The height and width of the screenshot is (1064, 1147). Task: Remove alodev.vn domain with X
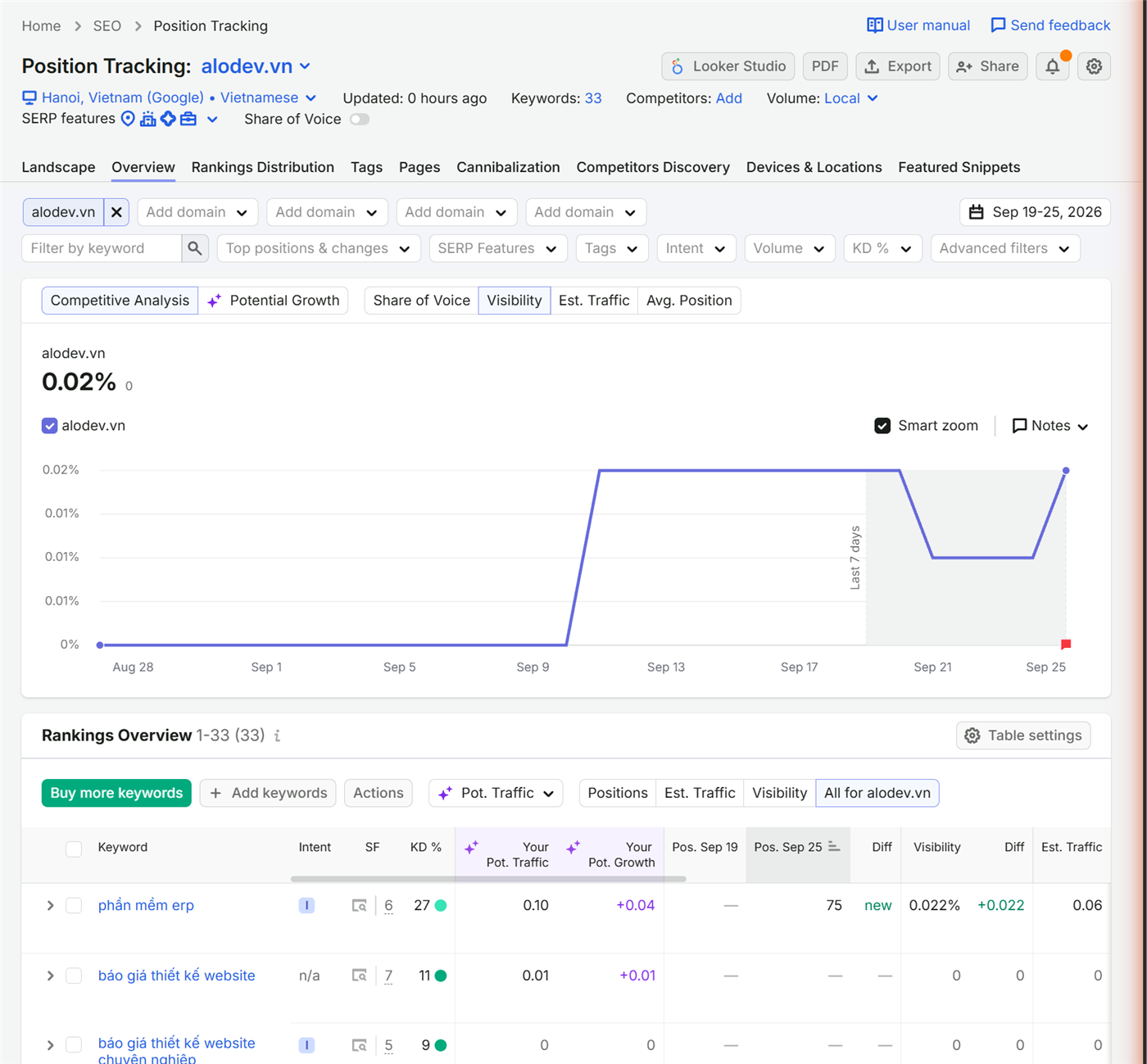(x=116, y=212)
